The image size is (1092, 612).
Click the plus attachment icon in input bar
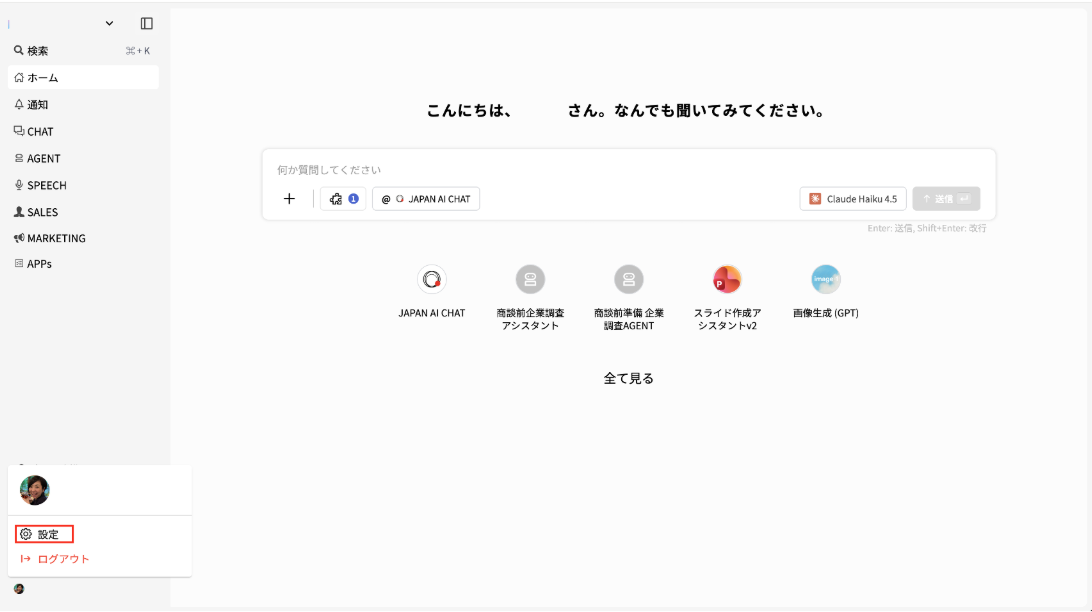coord(289,198)
